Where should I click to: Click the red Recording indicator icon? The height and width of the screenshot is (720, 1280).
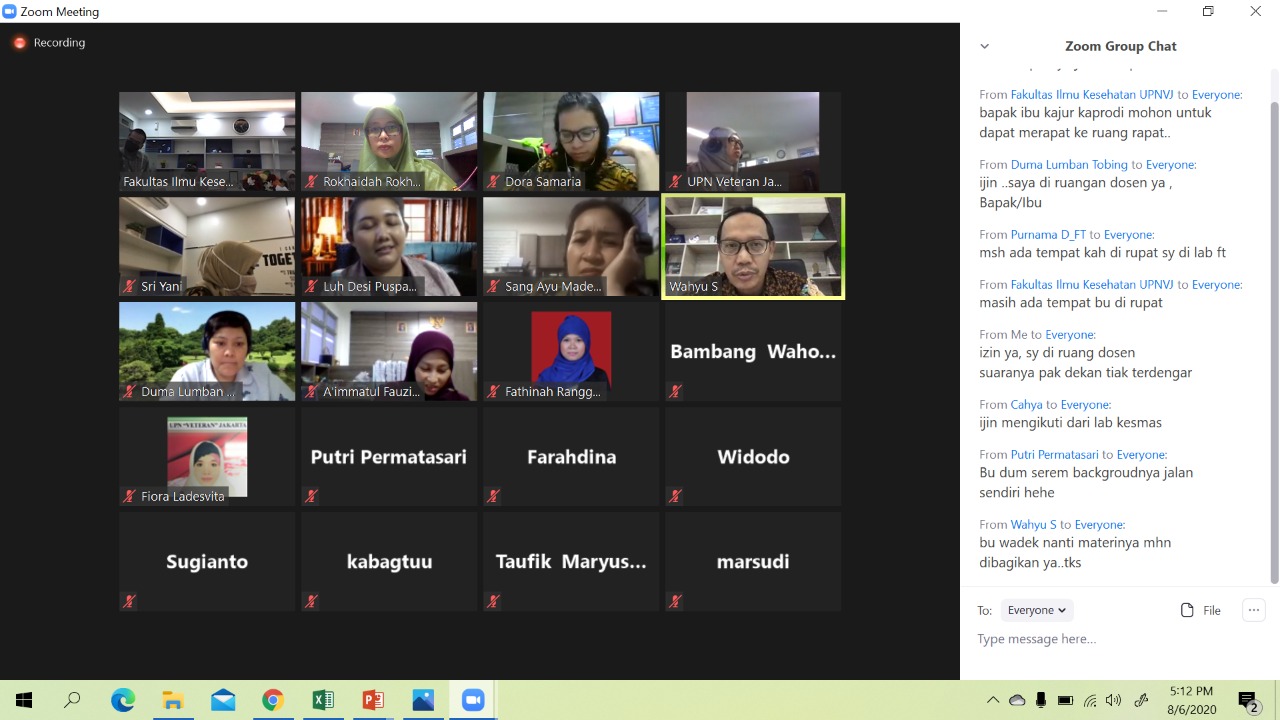(19, 43)
